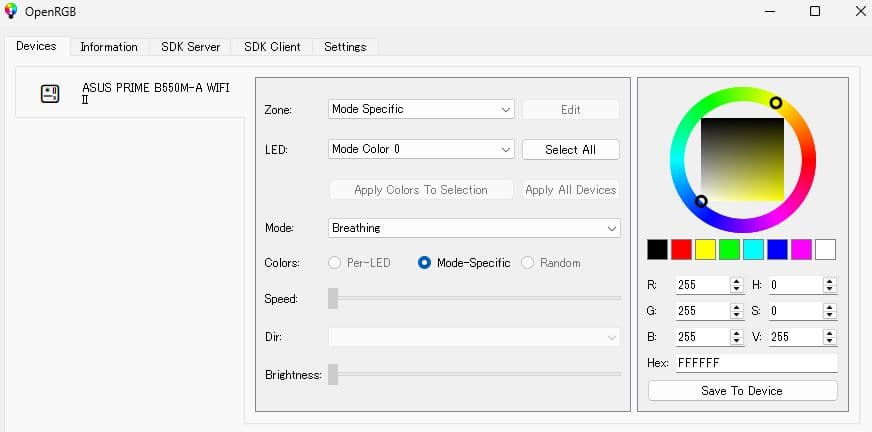Maximize the OpenRGB window

point(815,11)
